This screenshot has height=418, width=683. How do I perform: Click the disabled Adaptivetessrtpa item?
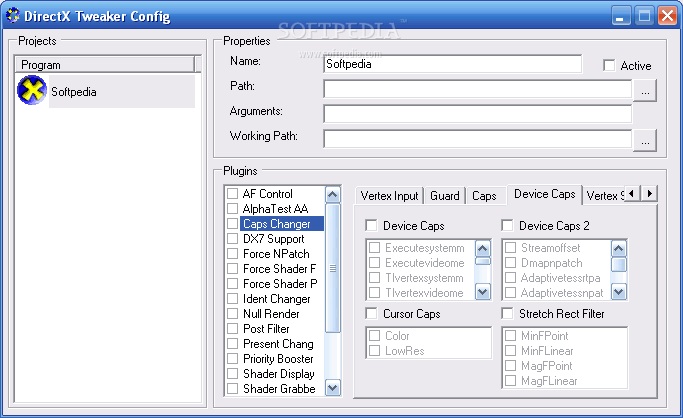click(x=561, y=277)
